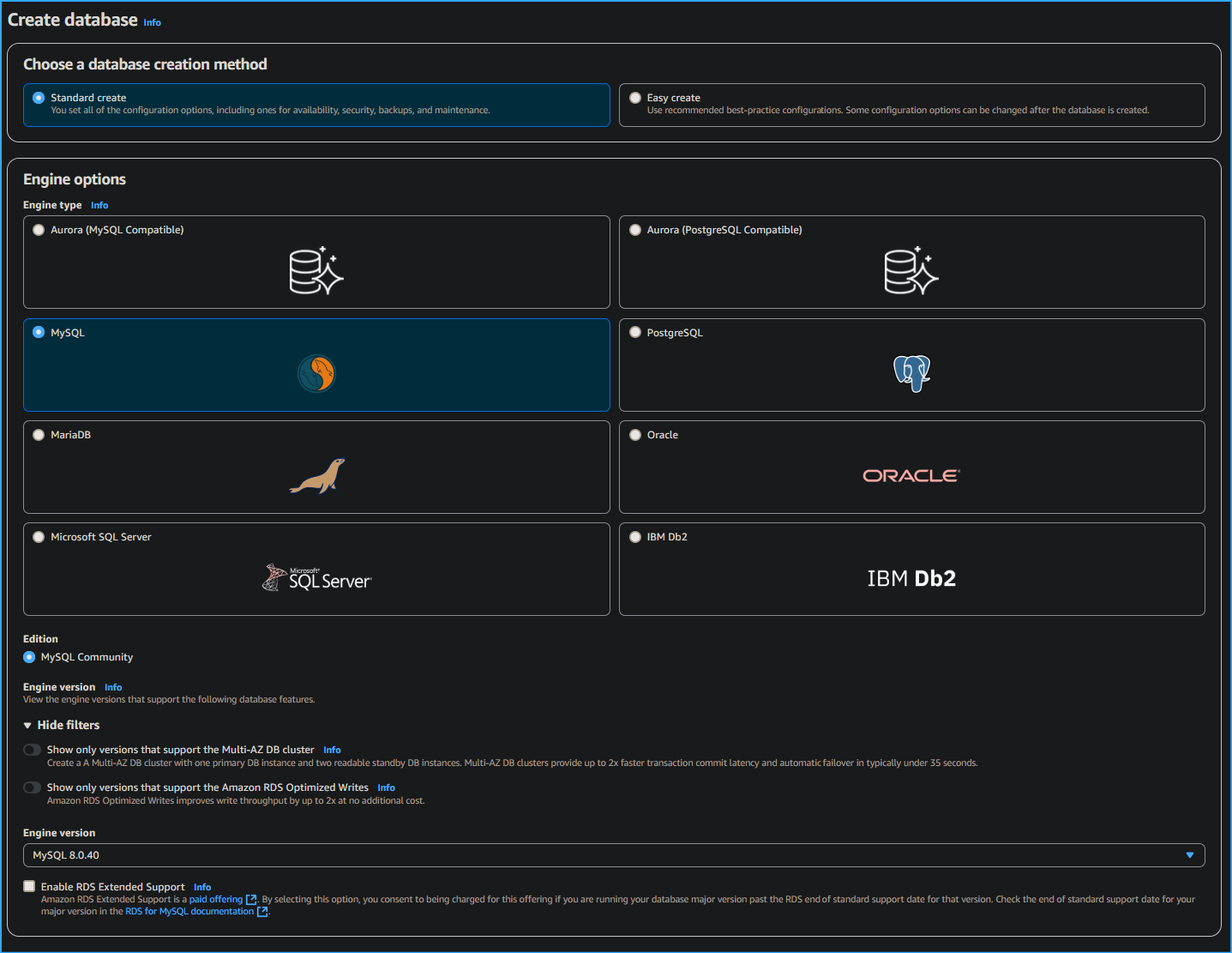This screenshot has width=1232, height=953.
Task: Toggle the Amazon RDS Optimized Writes filter
Action: pyautogui.click(x=32, y=787)
